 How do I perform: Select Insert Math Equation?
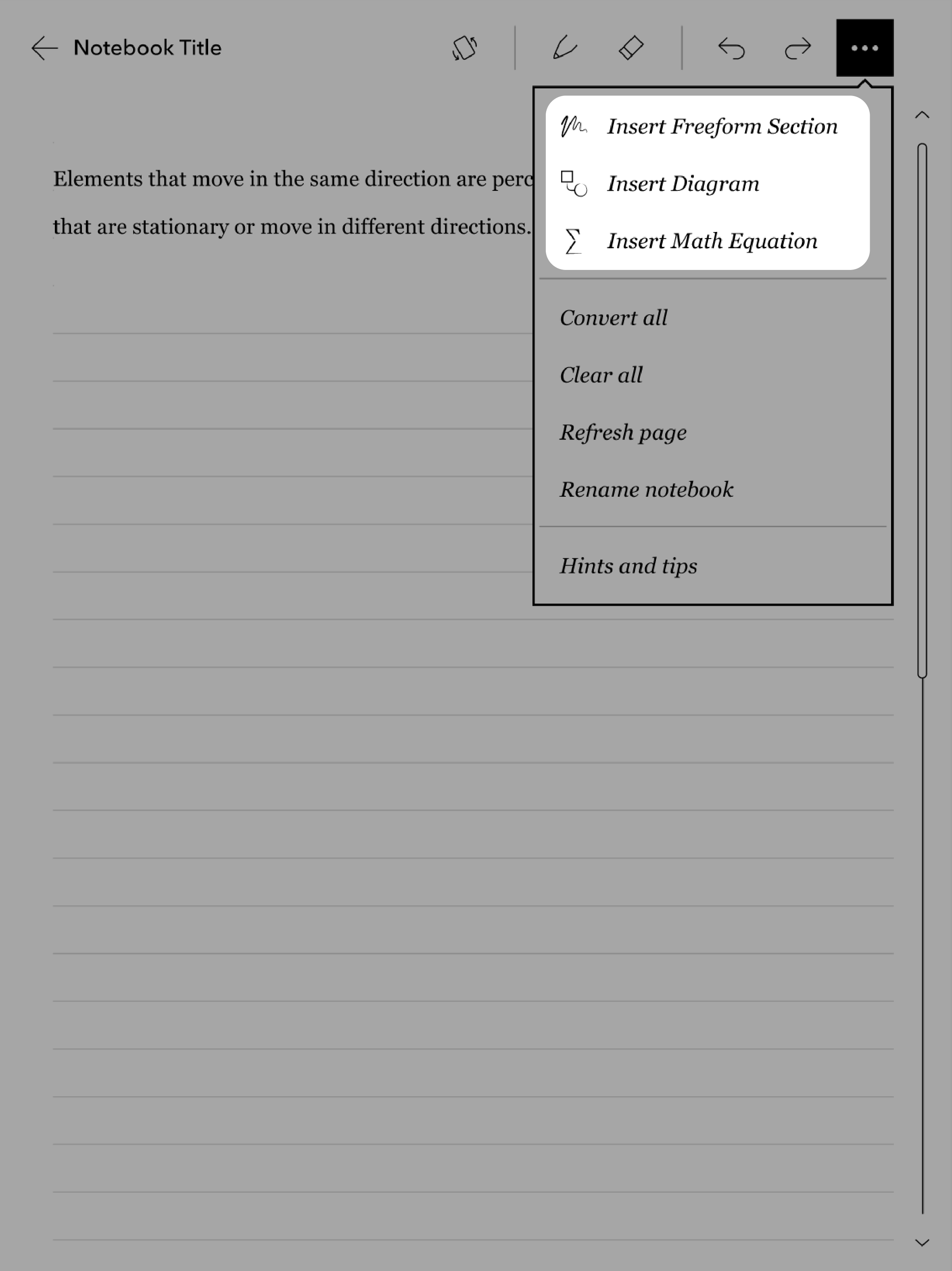pyautogui.click(x=711, y=241)
